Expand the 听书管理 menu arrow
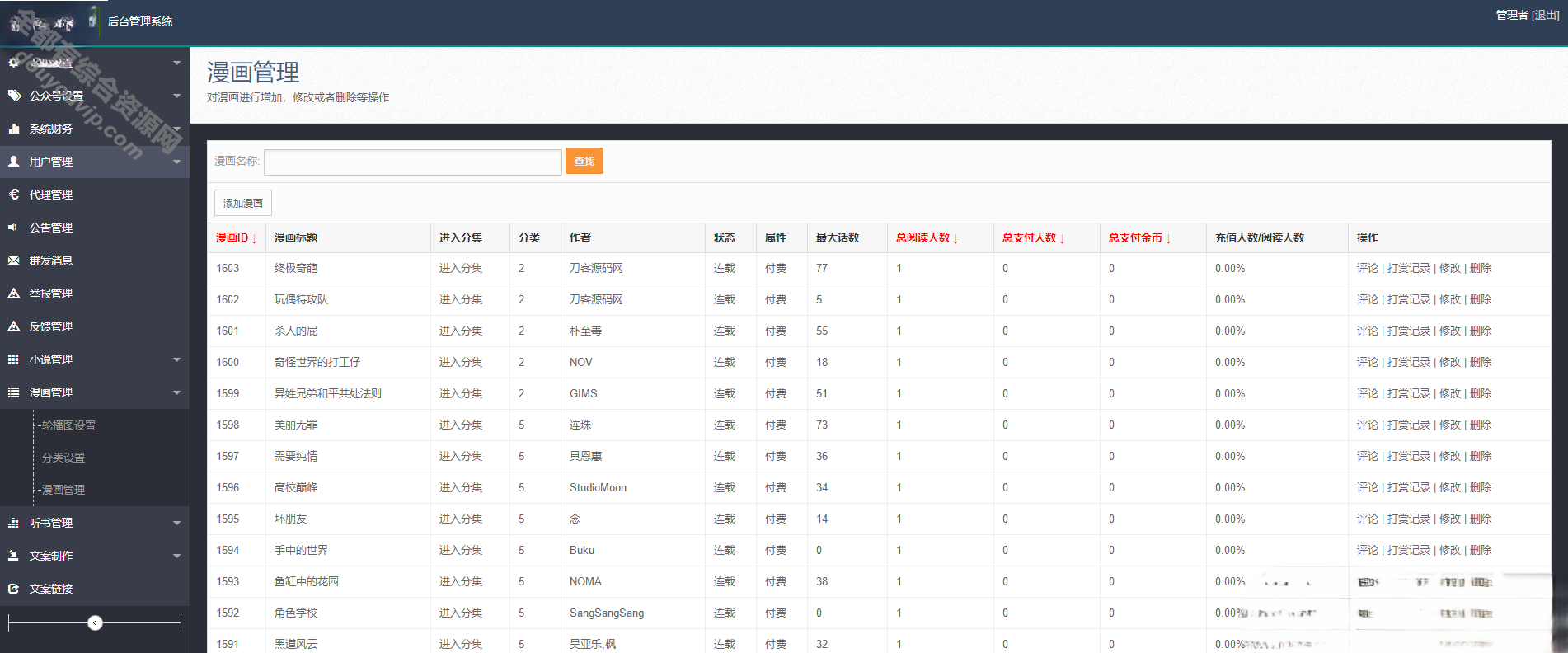Viewport: 1568px width, 653px height. coord(176,523)
